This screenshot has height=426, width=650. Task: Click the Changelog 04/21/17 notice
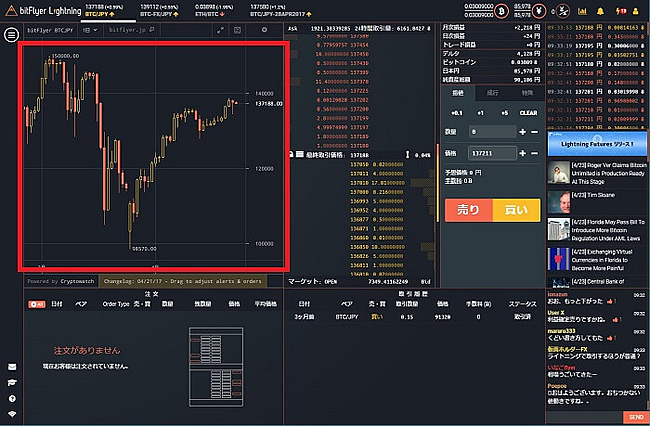(182, 281)
